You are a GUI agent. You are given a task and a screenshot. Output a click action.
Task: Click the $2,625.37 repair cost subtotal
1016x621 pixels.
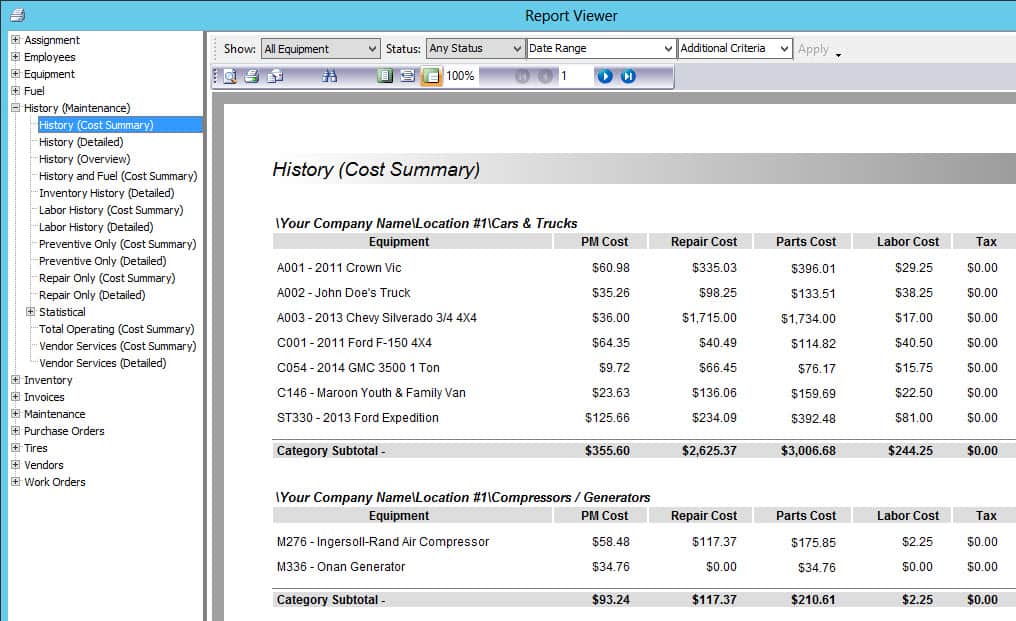(709, 451)
